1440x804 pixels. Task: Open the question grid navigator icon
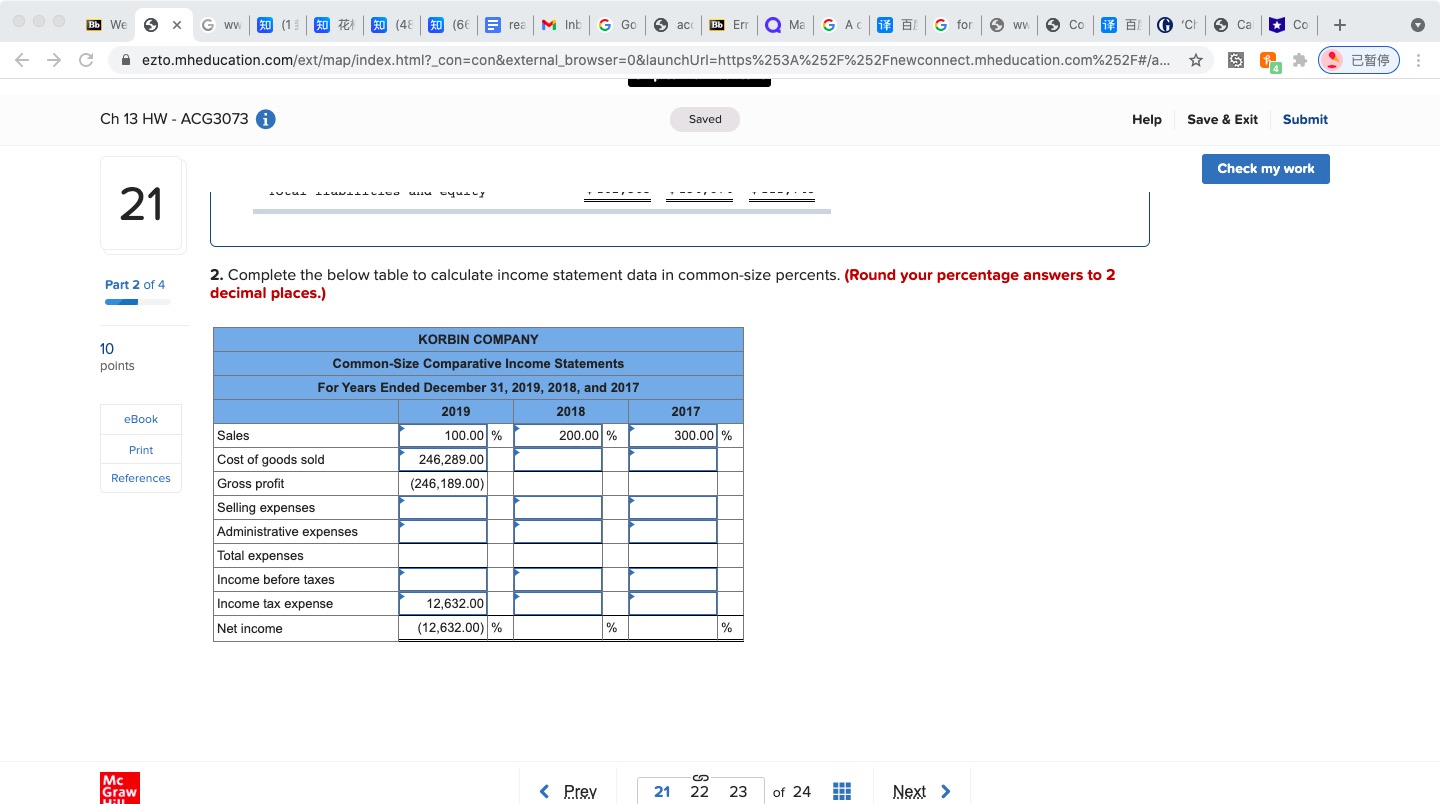pyautogui.click(x=841, y=792)
